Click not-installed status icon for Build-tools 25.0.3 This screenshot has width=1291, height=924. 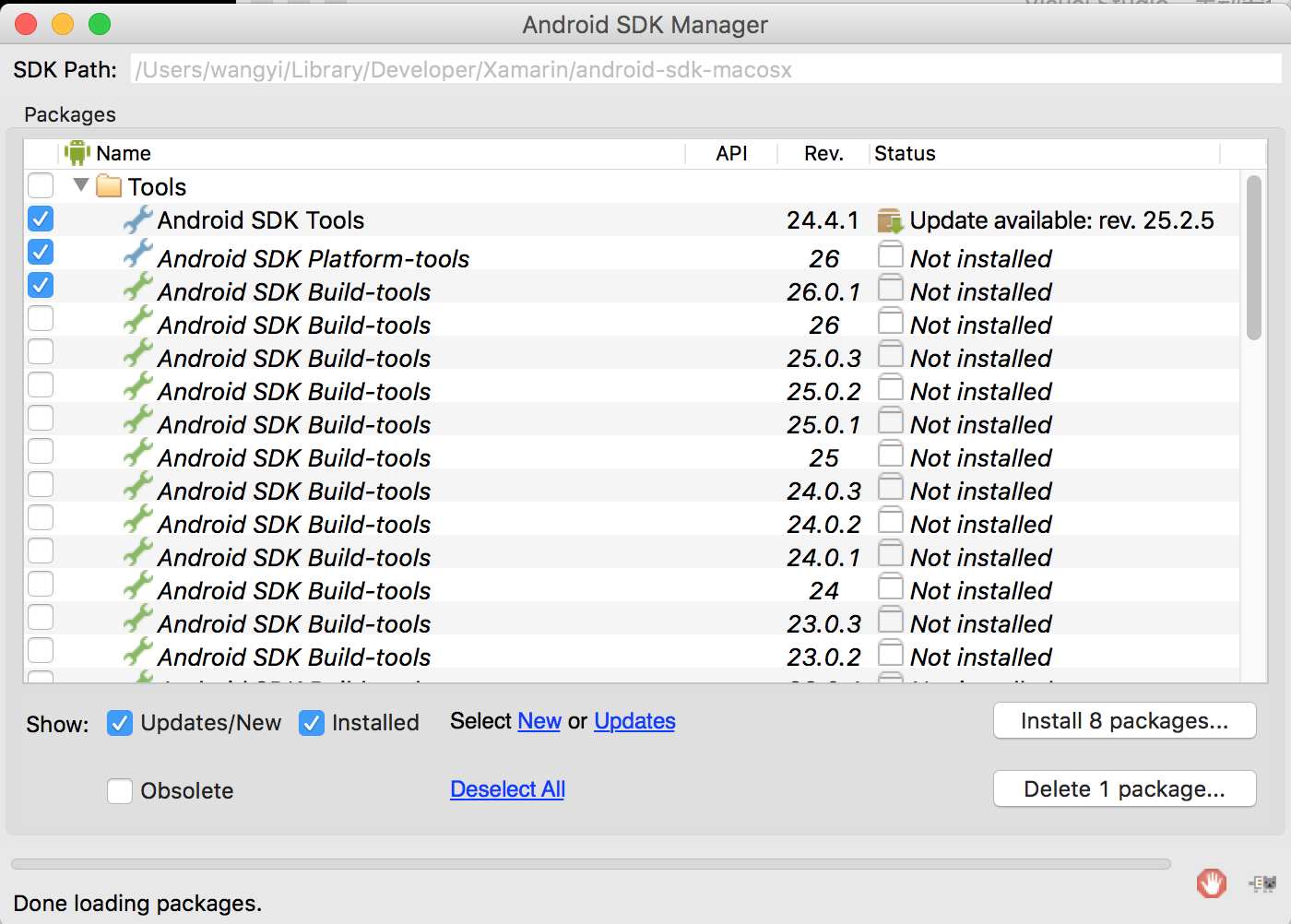coord(891,354)
